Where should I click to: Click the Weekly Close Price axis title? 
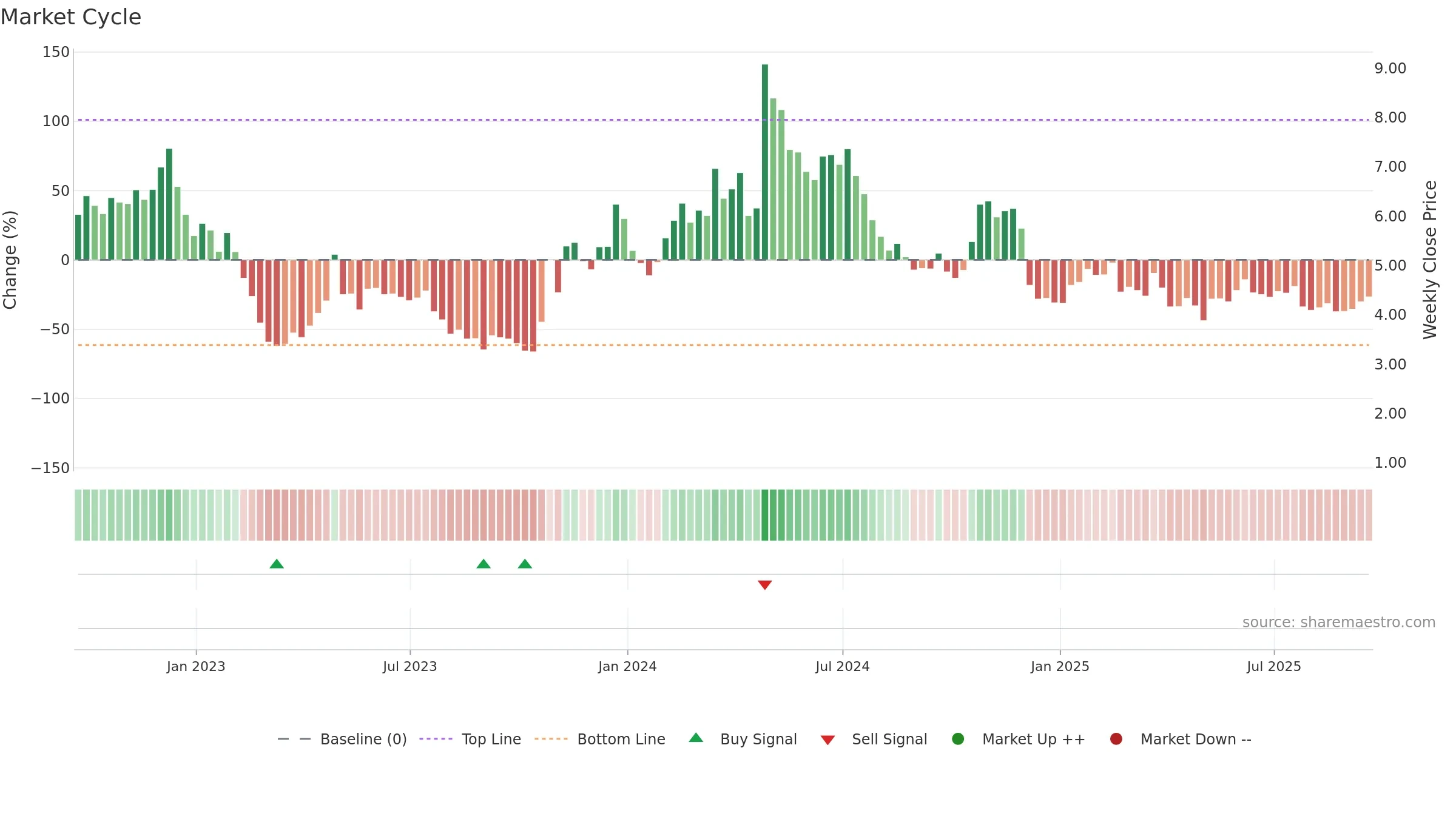click(x=1430, y=260)
